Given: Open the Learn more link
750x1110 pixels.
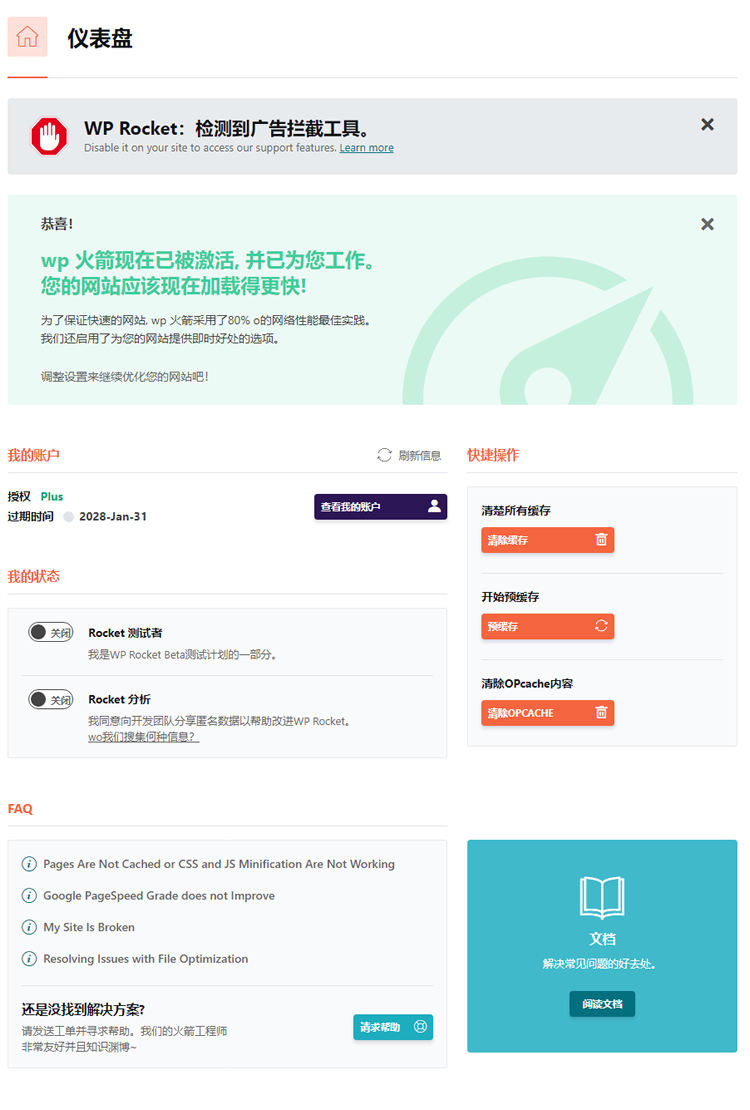Looking at the screenshot, I should click(x=366, y=148).
